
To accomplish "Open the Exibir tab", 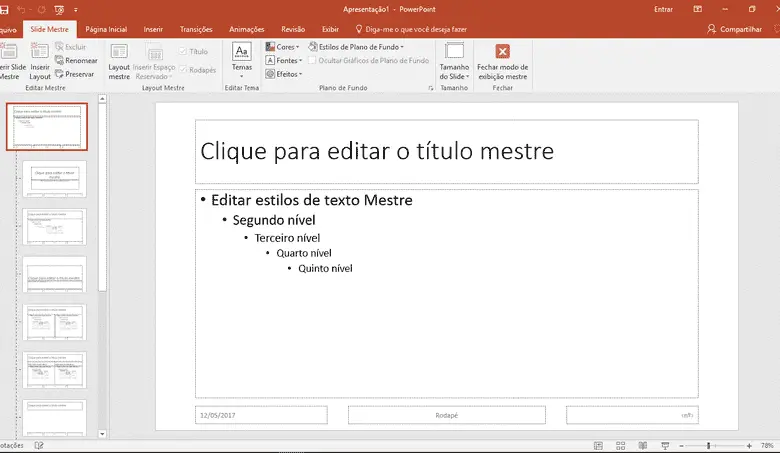I will (330, 29).
